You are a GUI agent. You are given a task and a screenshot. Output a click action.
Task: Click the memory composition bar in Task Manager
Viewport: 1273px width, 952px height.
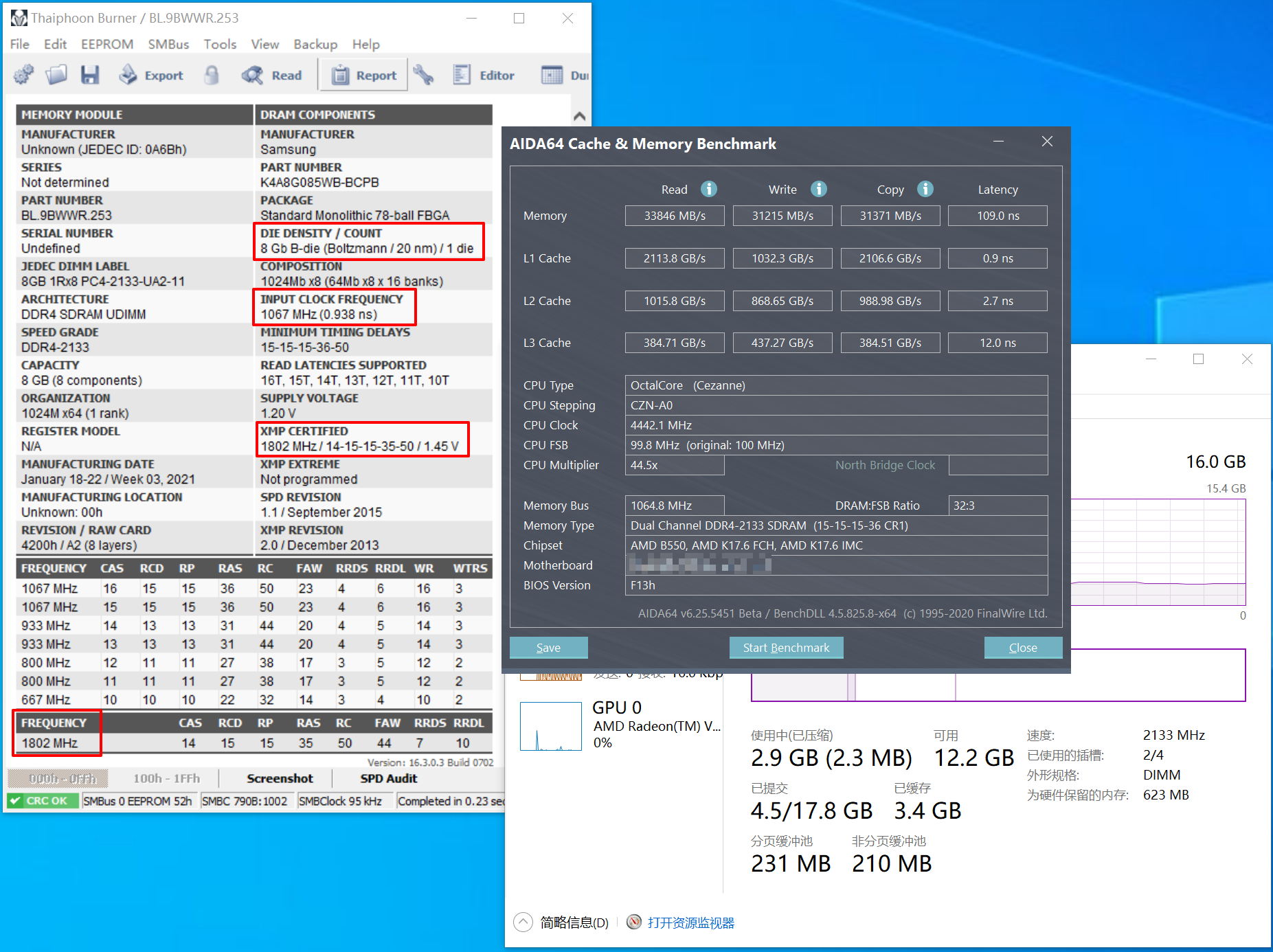[x=998, y=675]
